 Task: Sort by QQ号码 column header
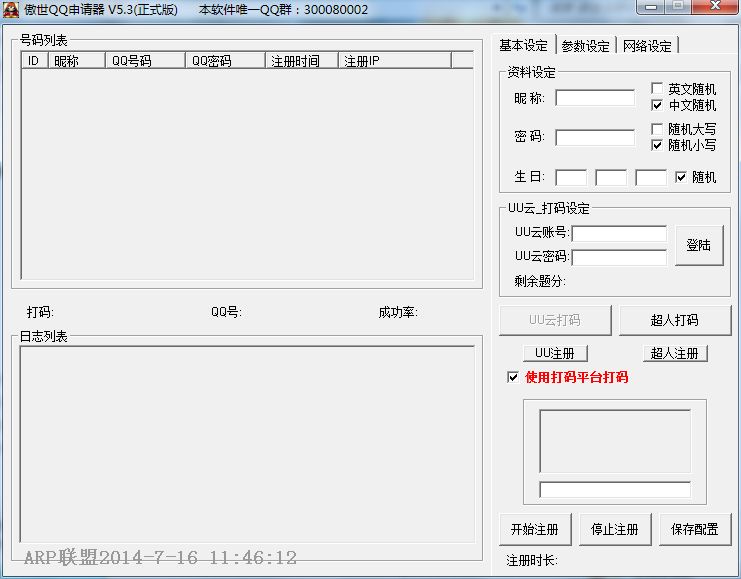tap(145, 60)
